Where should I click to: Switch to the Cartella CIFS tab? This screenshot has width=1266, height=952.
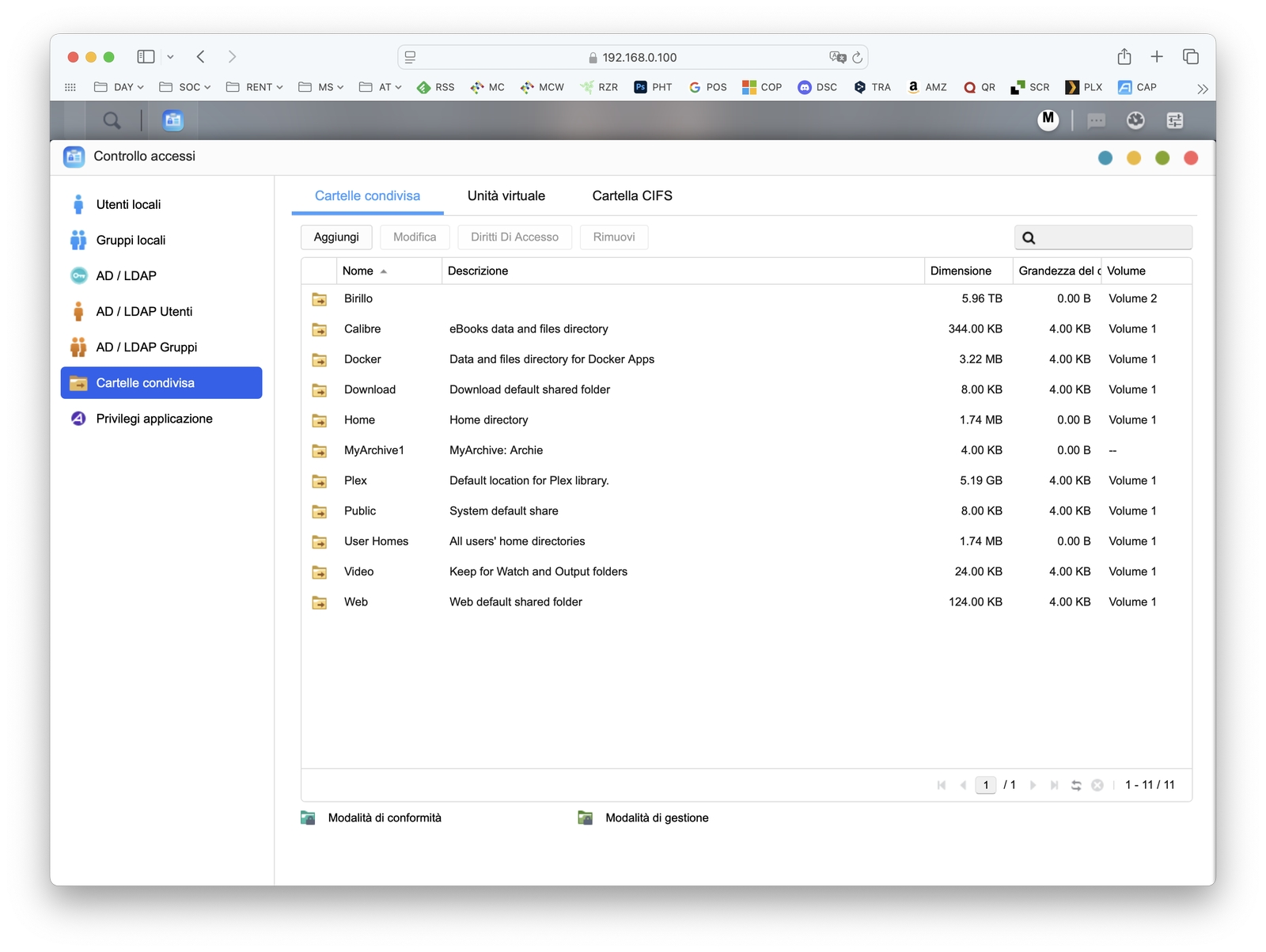631,195
